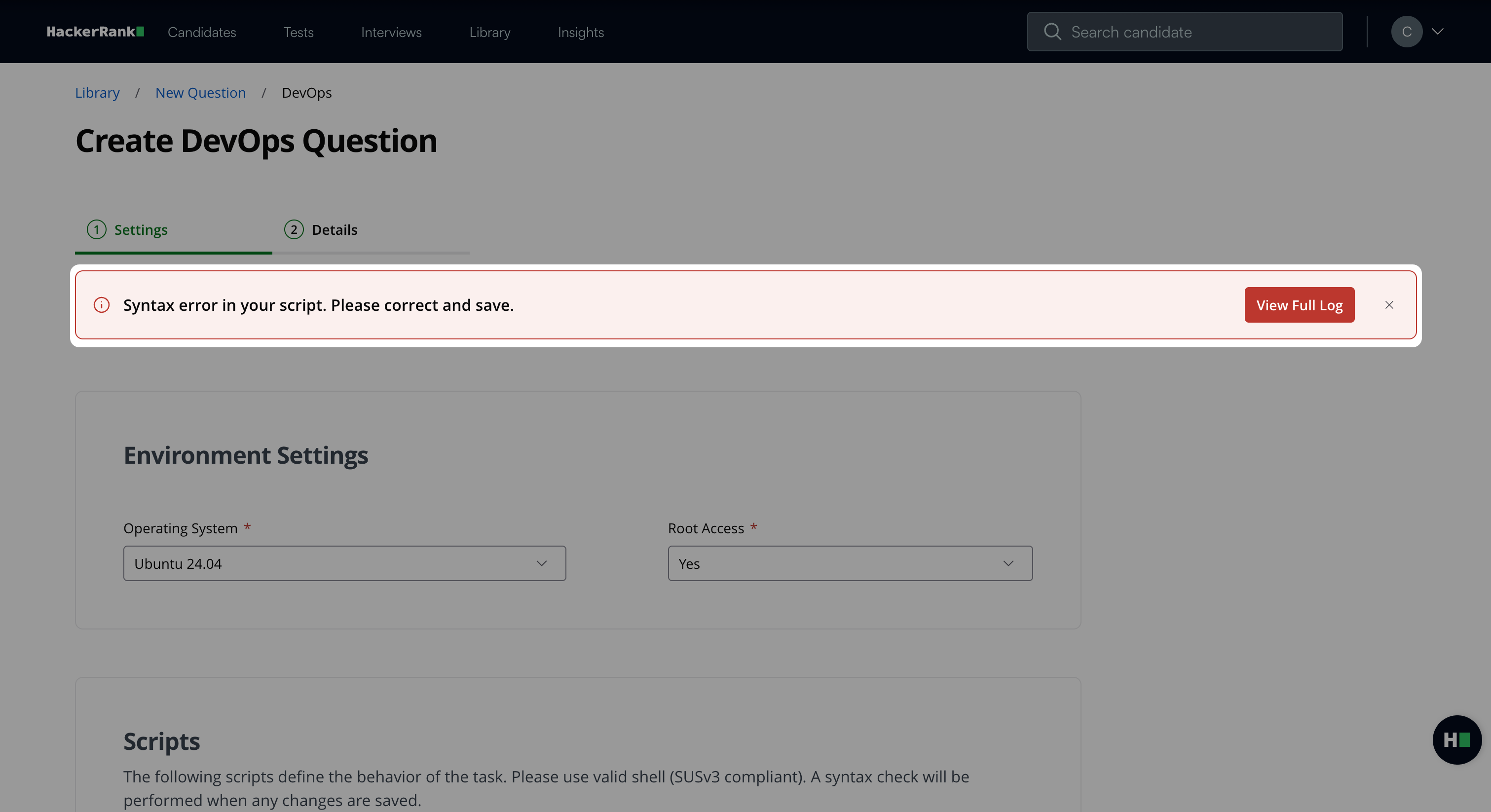The height and width of the screenshot is (812, 1491).
Task: Expand the account dropdown chevron
Action: pos(1437,32)
